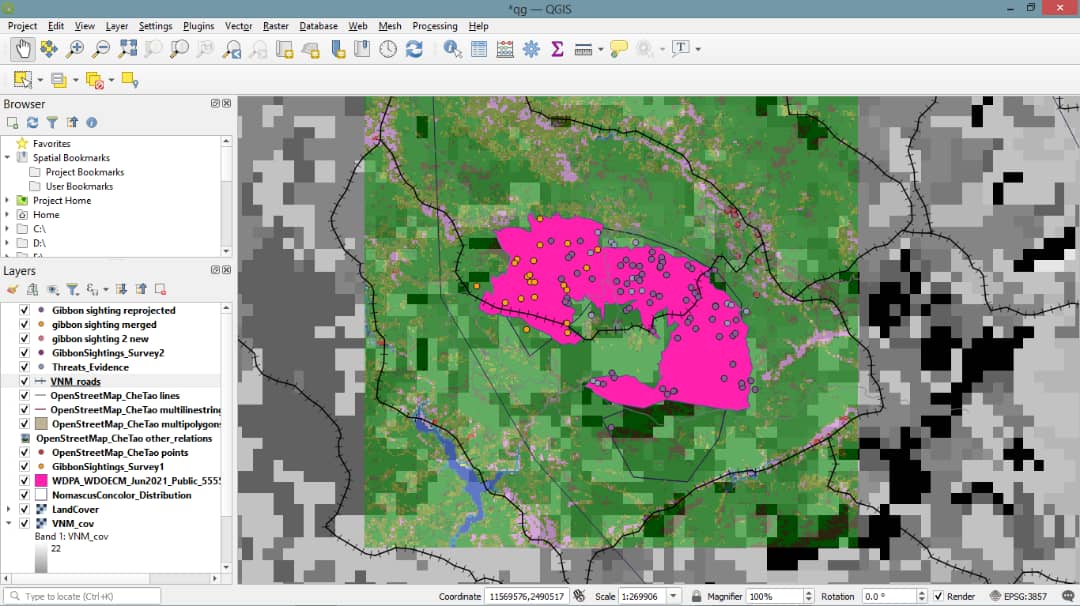
Task: Click the Zoom Full extent icon
Action: (x=127, y=49)
